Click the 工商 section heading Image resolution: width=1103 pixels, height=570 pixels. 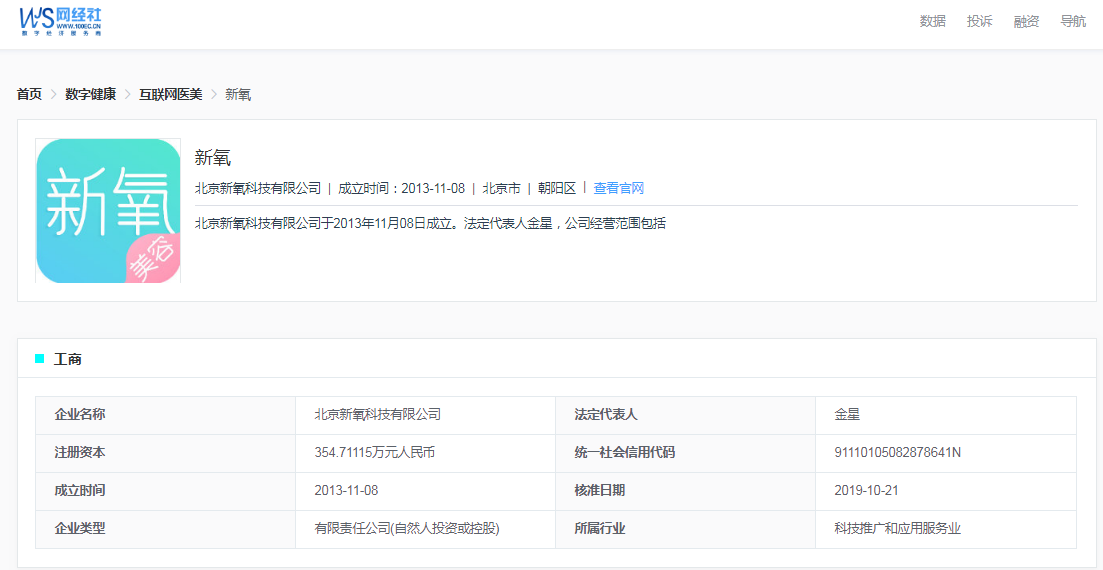coord(68,359)
